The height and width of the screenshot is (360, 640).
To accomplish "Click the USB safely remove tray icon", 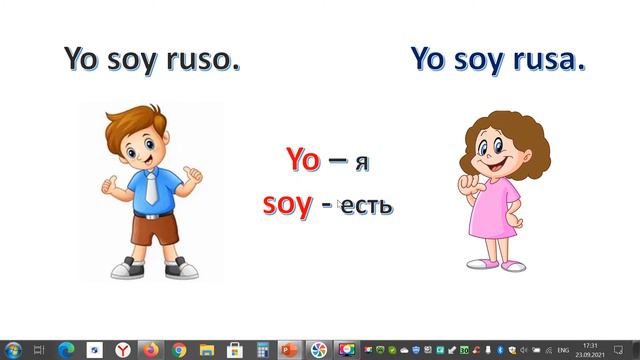I will point(488,350).
